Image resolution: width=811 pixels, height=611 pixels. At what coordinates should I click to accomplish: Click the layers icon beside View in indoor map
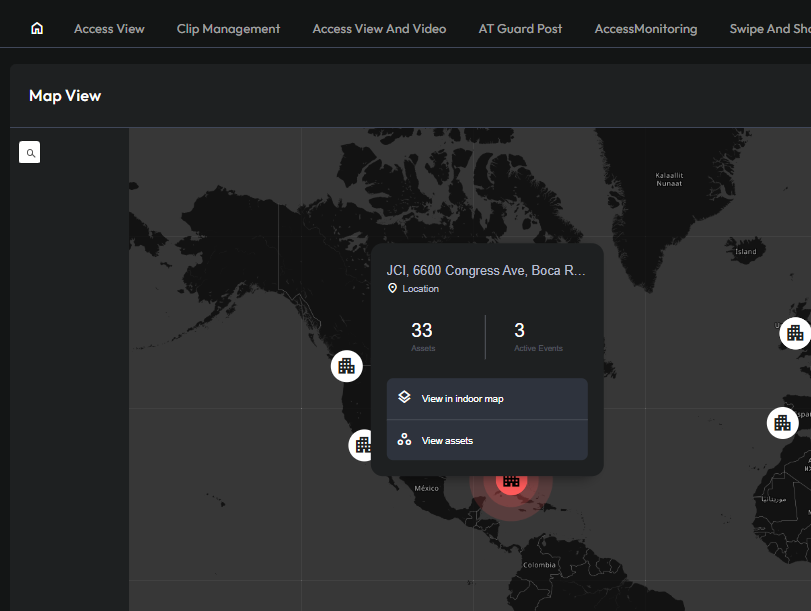[404, 397]
